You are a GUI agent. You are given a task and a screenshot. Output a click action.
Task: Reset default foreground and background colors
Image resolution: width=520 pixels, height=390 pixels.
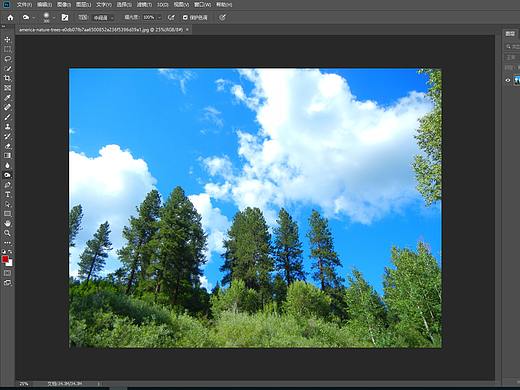(4, 252)
